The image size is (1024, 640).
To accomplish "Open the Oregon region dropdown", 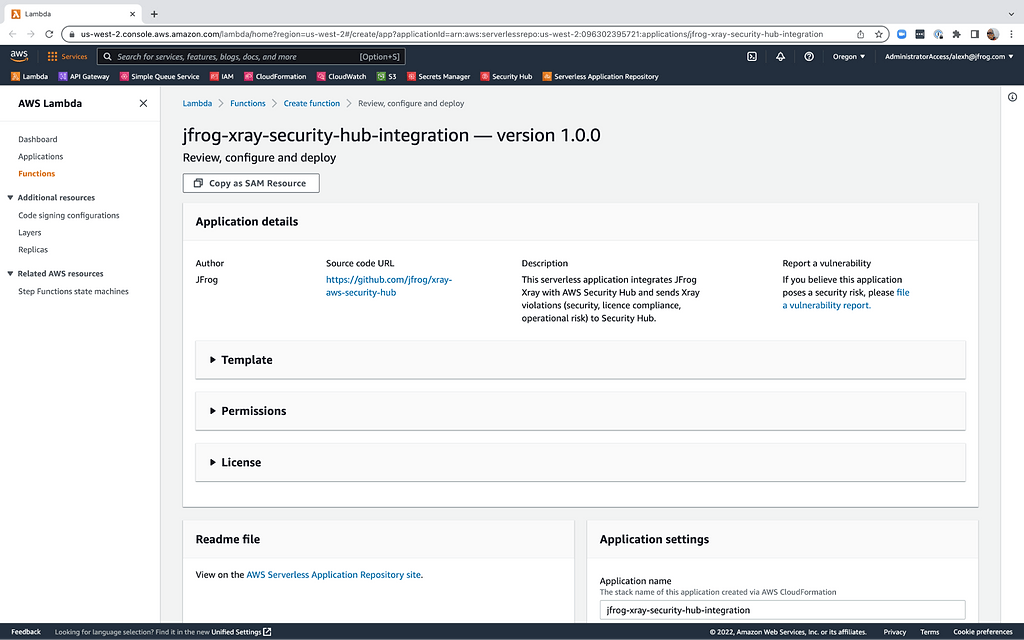I will pyautogui.click(x=849, y=57).
